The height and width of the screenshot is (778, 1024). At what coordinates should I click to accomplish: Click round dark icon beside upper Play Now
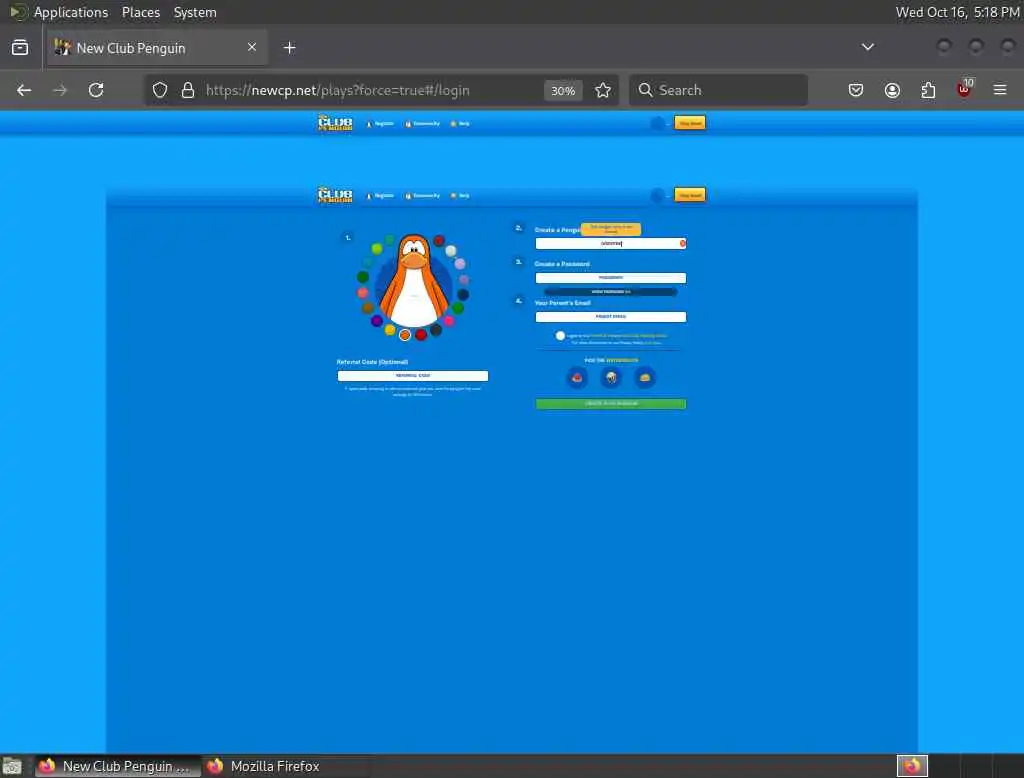658,123
